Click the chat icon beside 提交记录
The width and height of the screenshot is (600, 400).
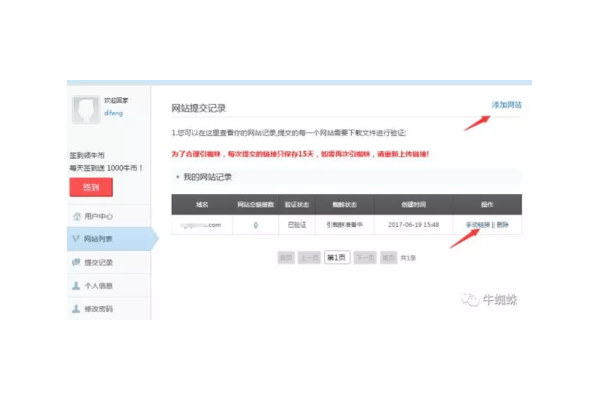pyautogui.click(x=76, y=262)
